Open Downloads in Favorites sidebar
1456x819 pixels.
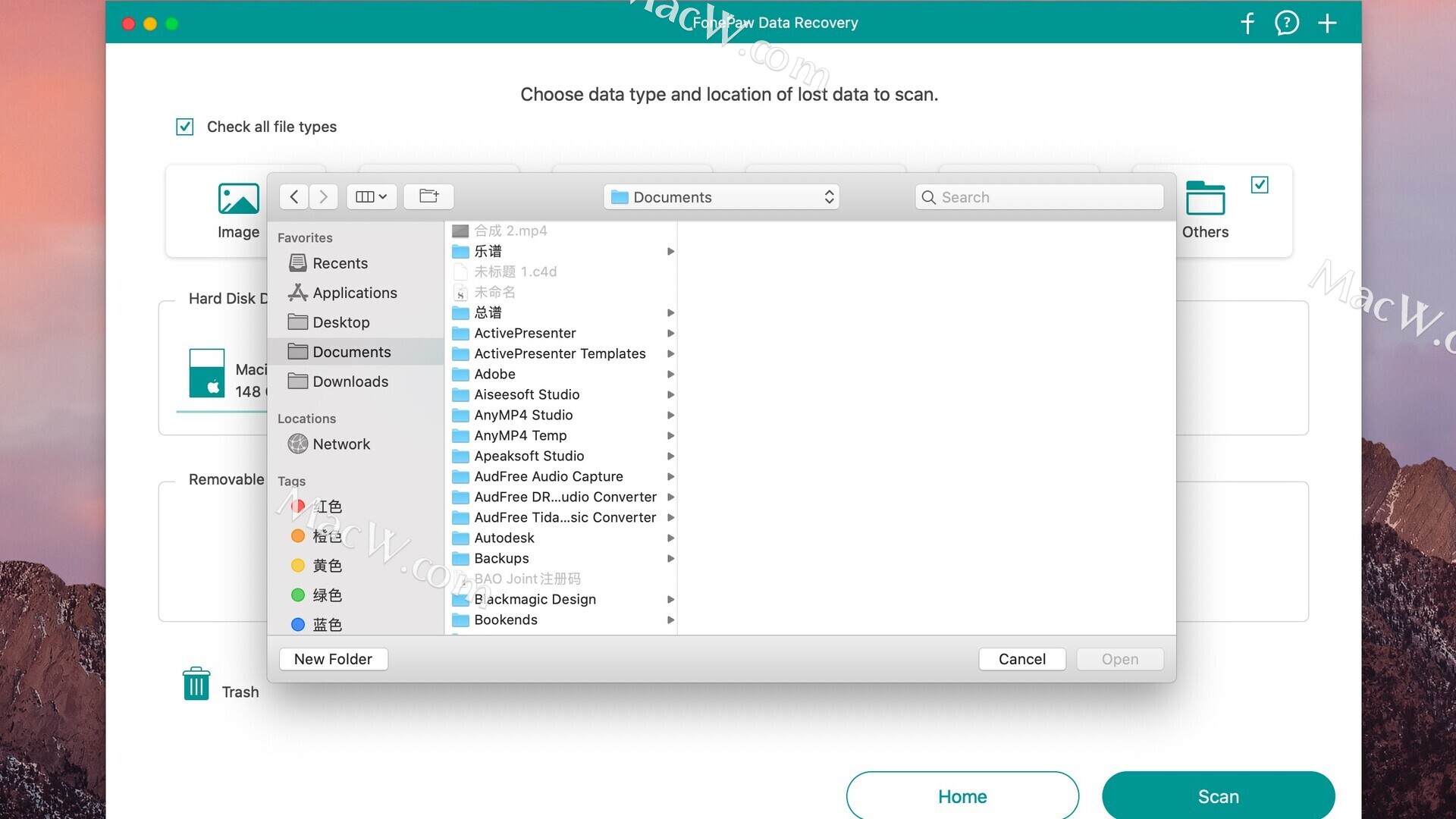[356, 381]
